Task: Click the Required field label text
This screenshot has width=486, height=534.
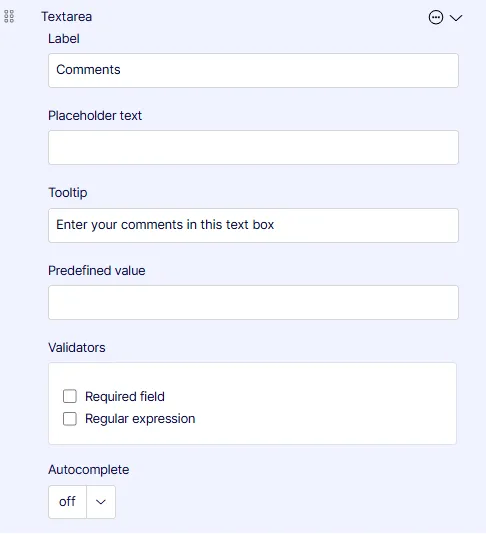Action: coord(125,396)
